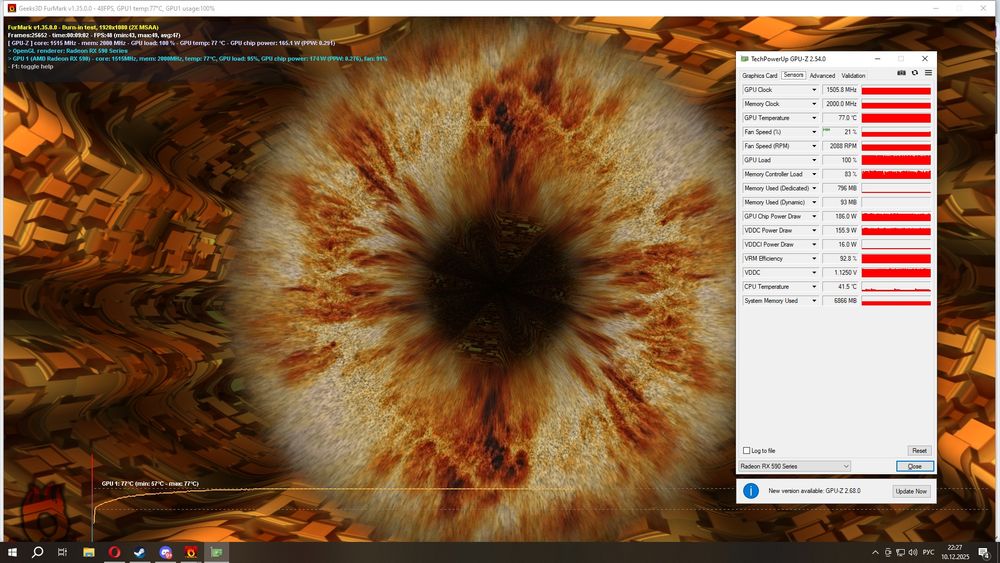Expand the VRM Efficiency sensor dropdown
1000x563 pixels.
pyautogui.click(x=813, y=258)
